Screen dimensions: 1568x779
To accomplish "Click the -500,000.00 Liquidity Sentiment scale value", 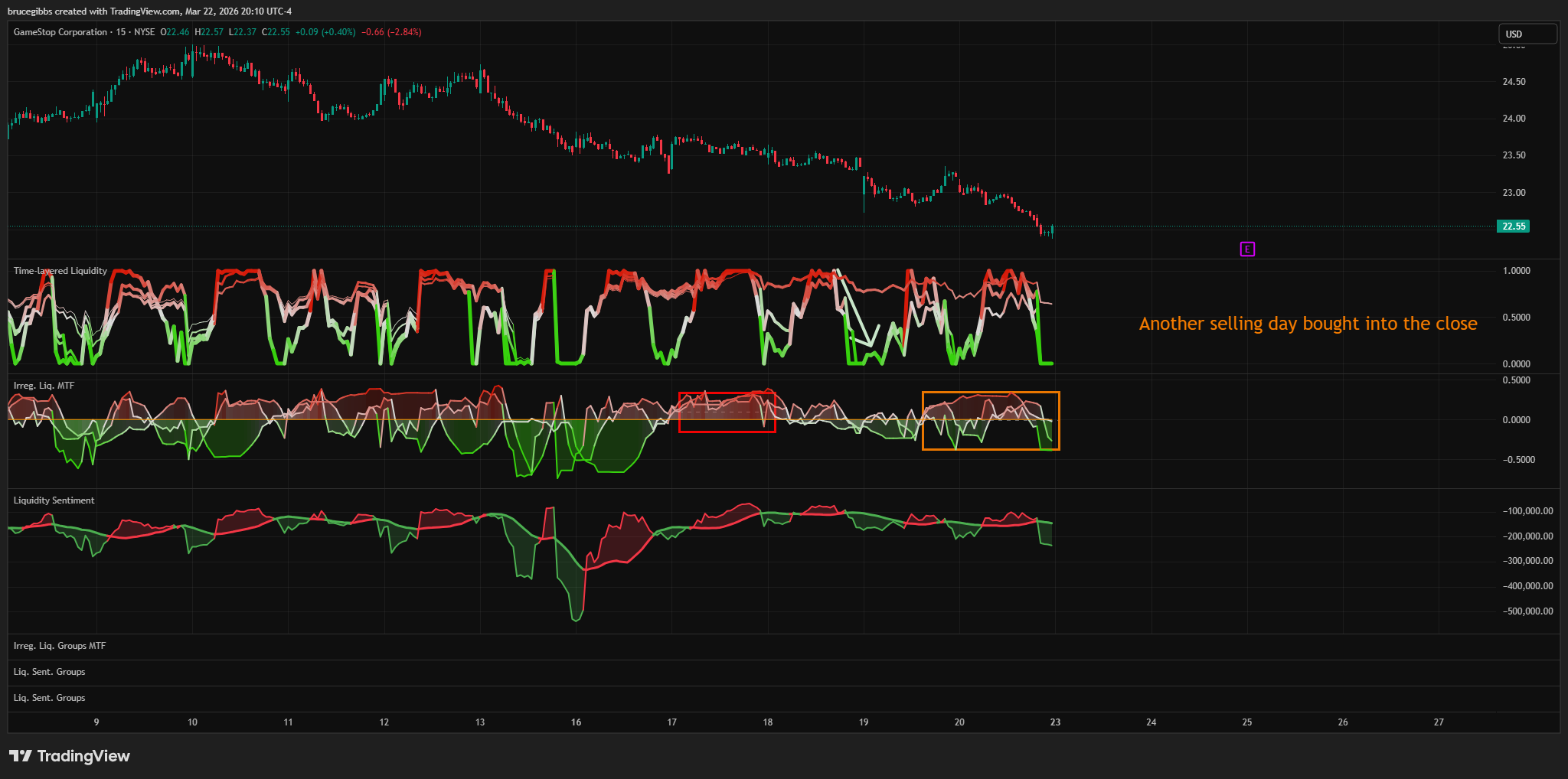I will coord(1527,611).
